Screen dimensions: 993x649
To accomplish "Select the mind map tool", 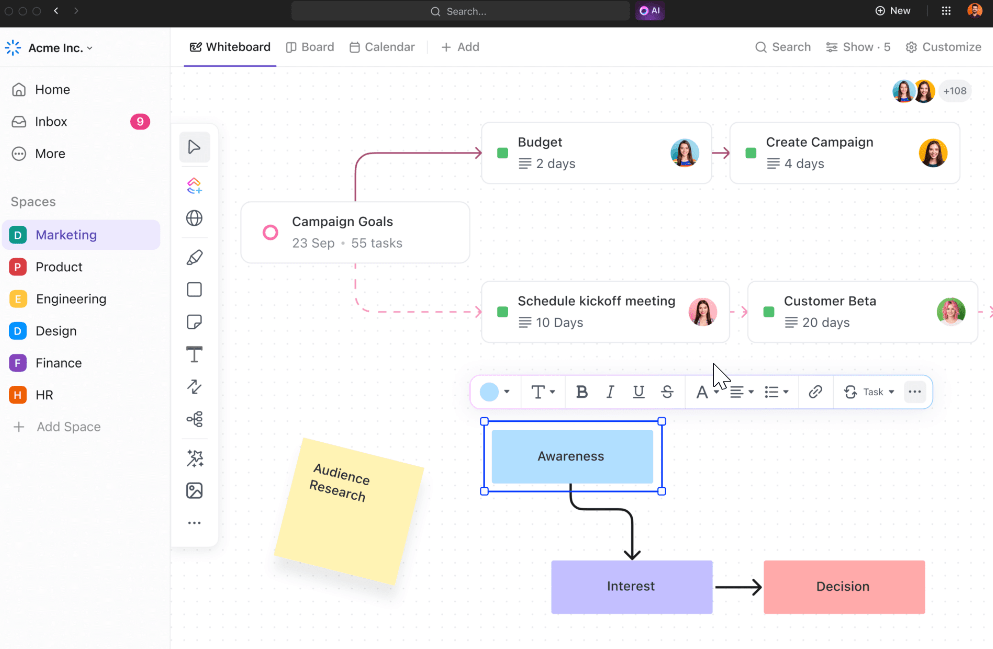I will click(x=194, y=419).
